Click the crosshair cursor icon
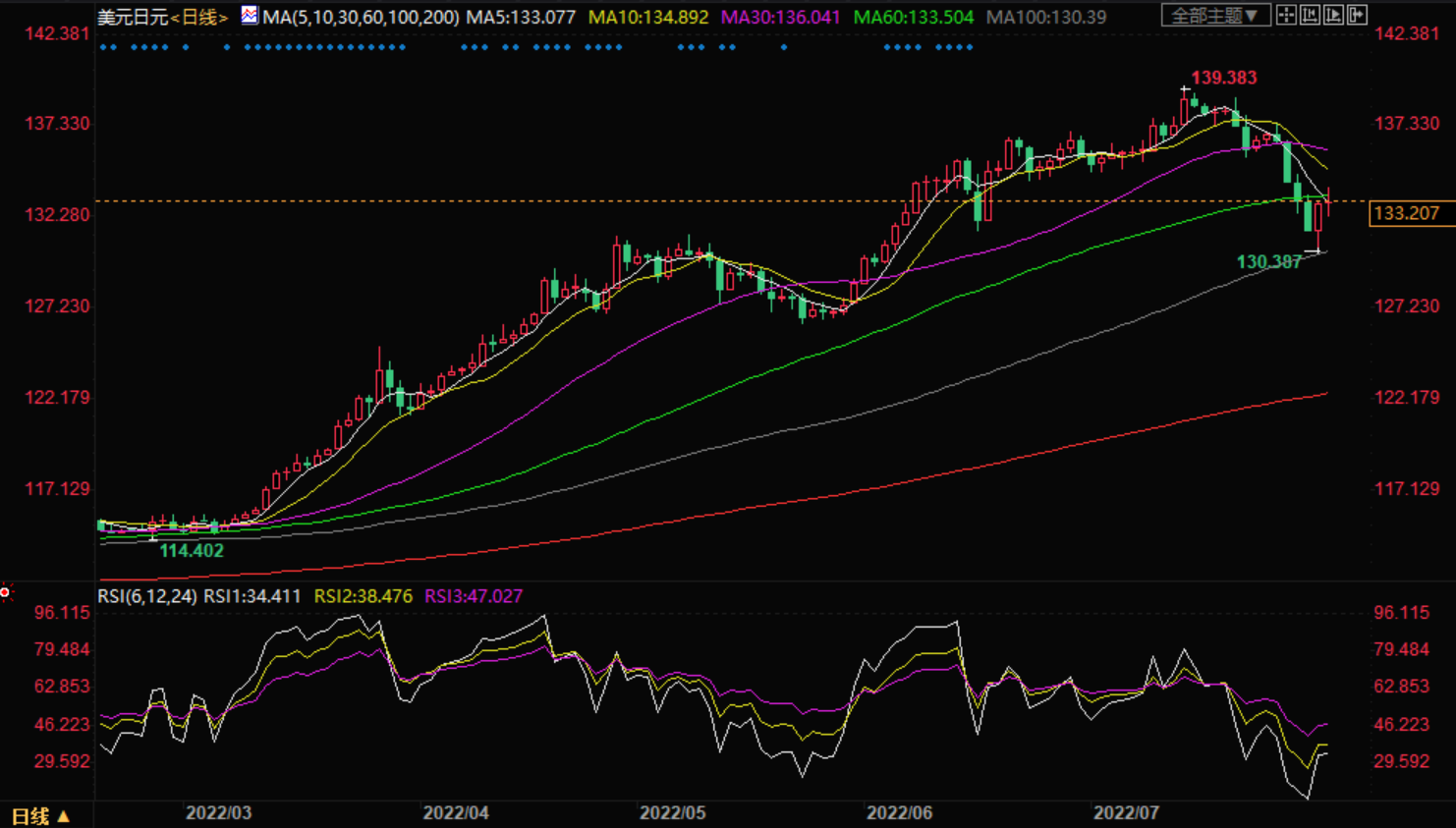This screenshot has width=1456, height=828. pyautogui.click(x=1286, y=15)
